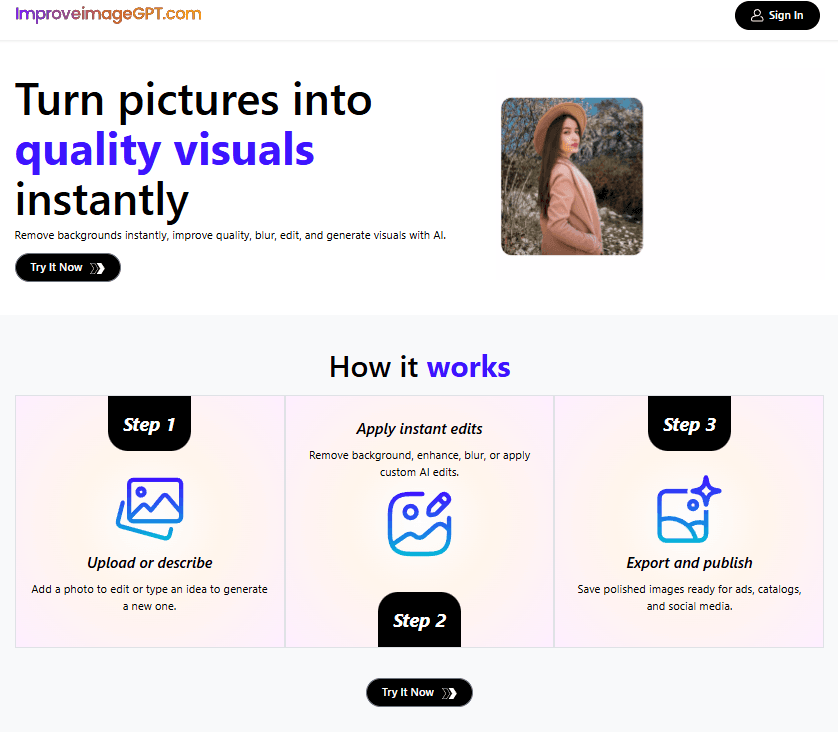Click the Step 3 black badge
This screenshot has height=732, width=838.
[x=689, y=424]
